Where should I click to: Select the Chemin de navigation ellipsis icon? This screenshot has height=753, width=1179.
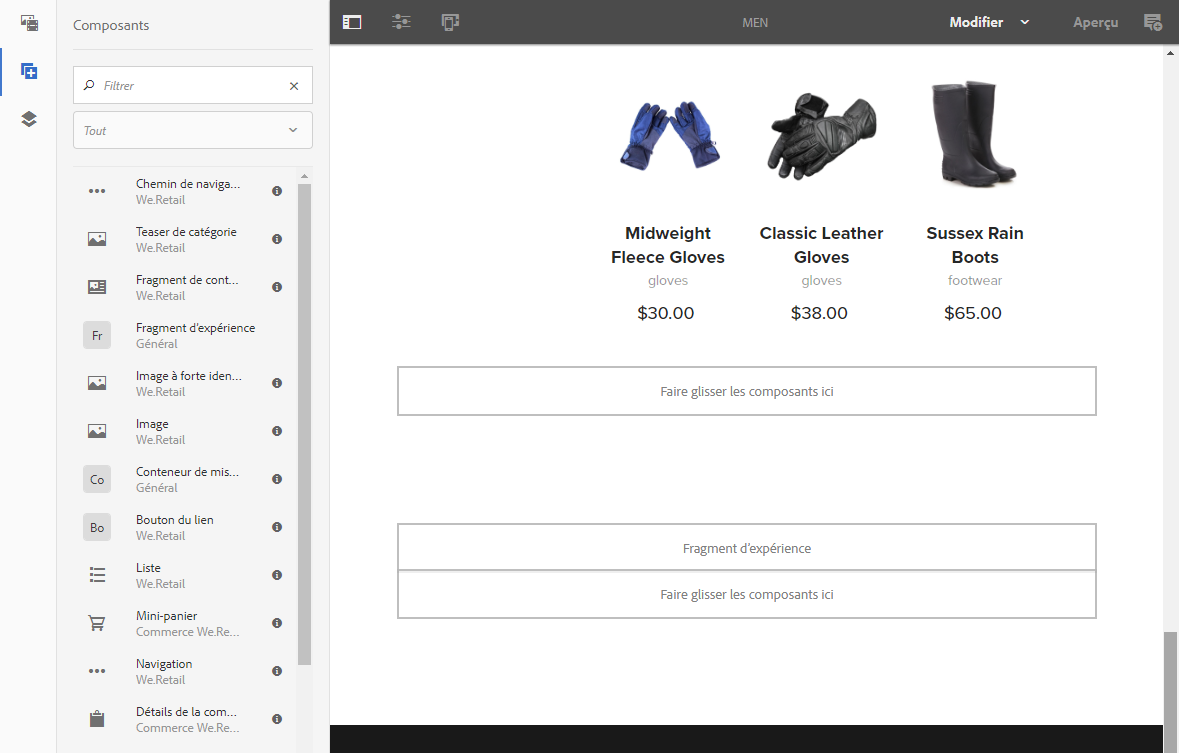tap(97, 191)
